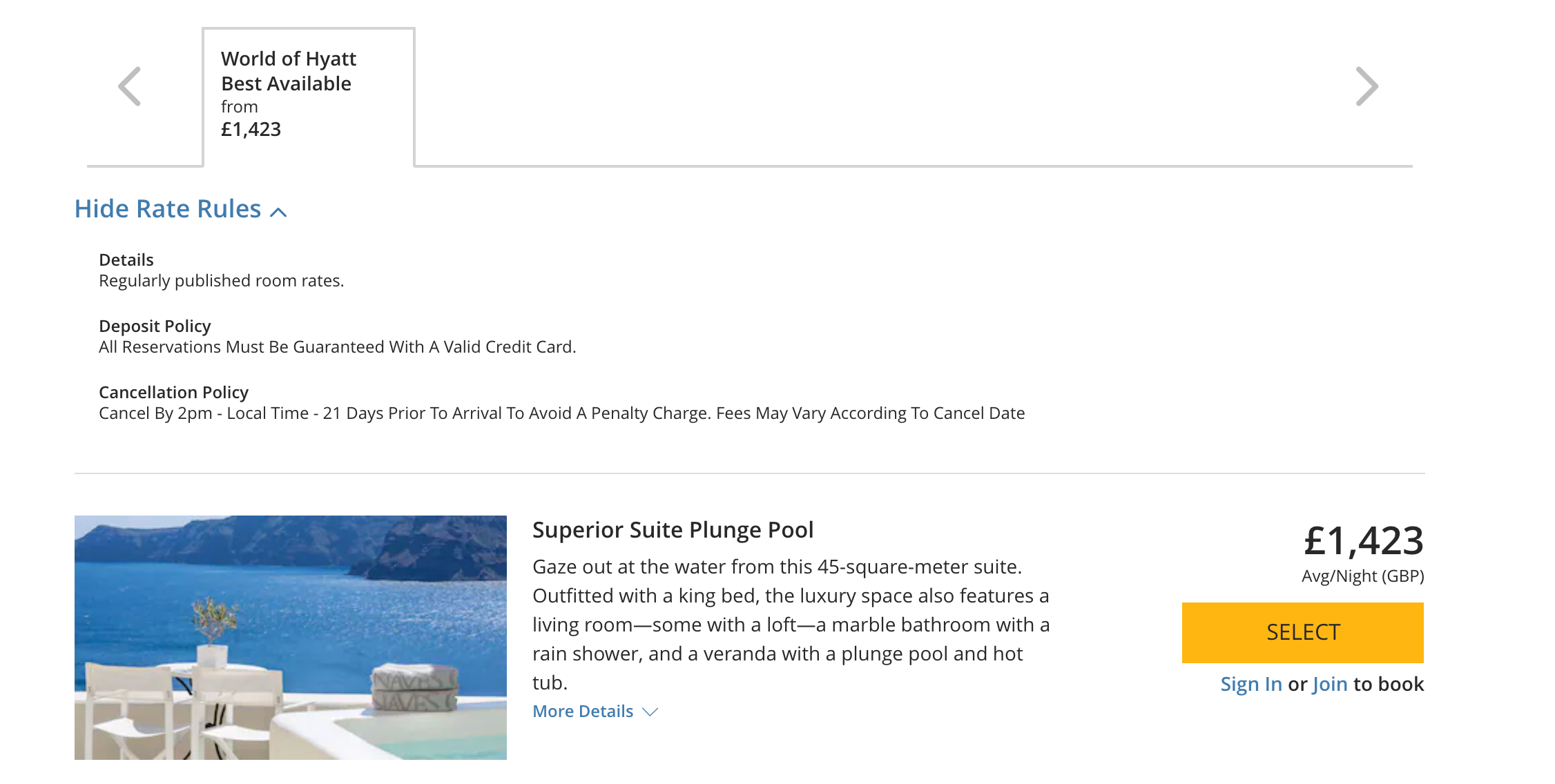
Task: Choose the room with the SELECT button
Action: pos(1303,633)
